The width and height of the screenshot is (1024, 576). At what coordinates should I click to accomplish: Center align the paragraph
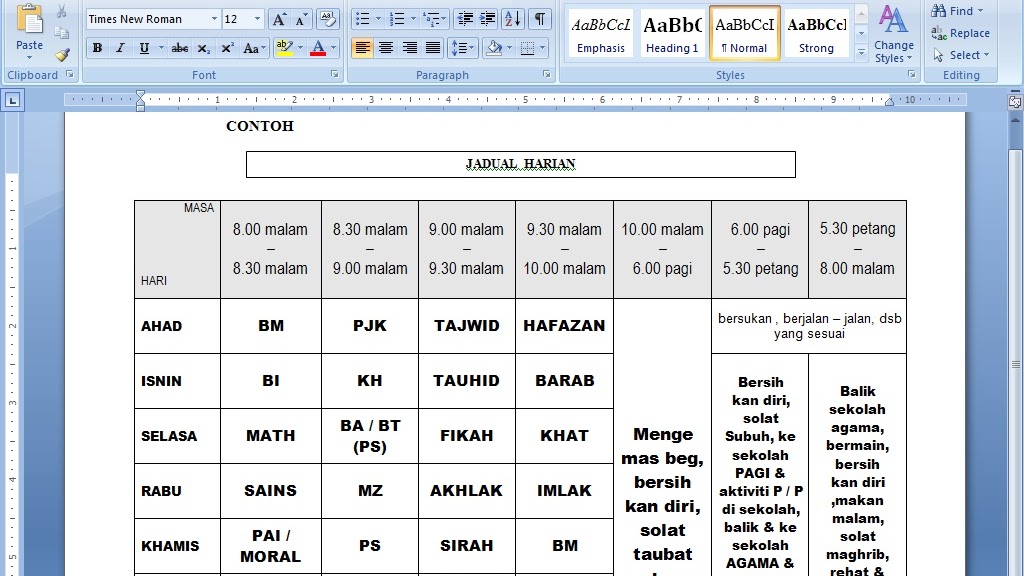tap(386, 47)
